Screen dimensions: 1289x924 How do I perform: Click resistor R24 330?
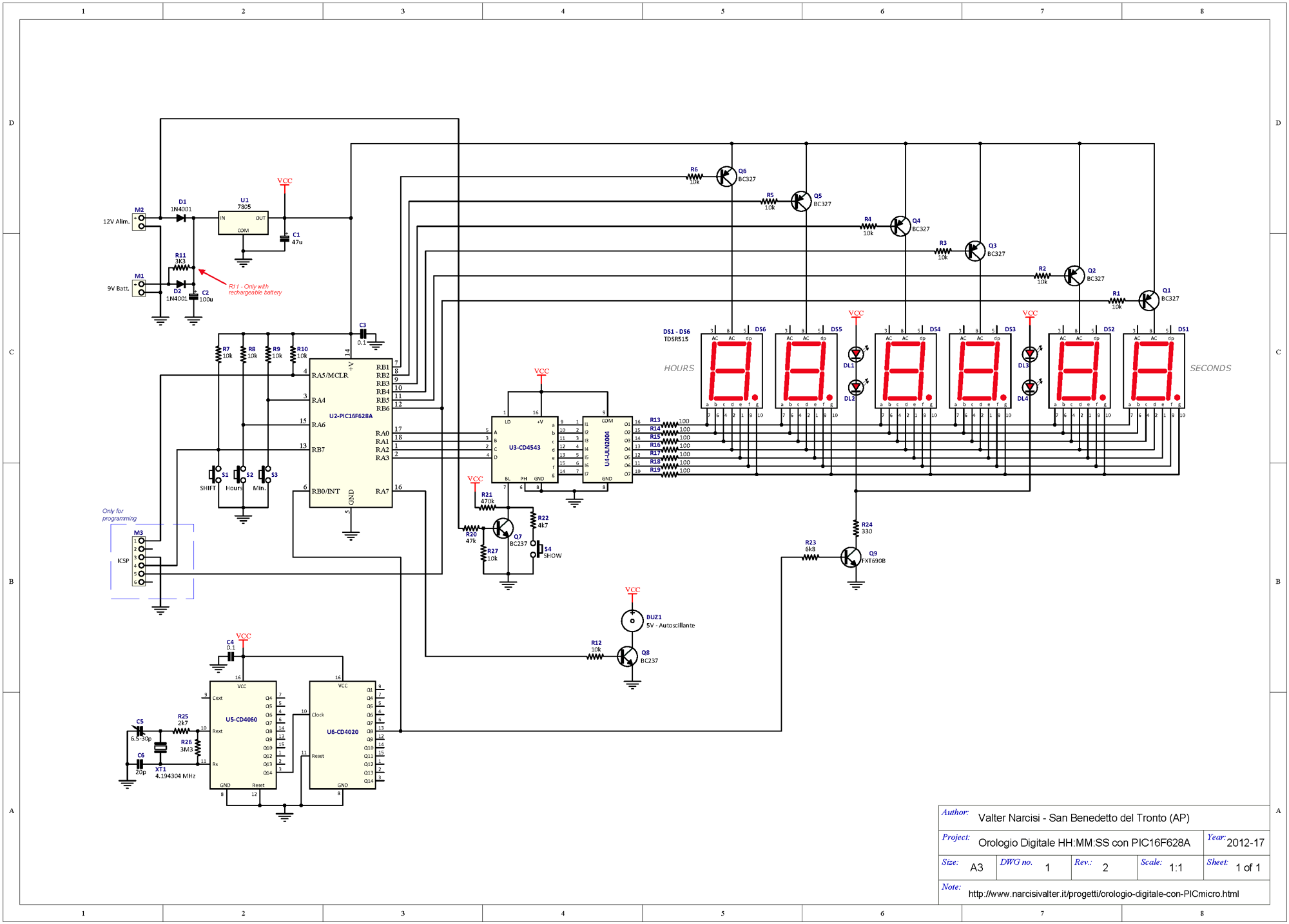tap(856, 528)
